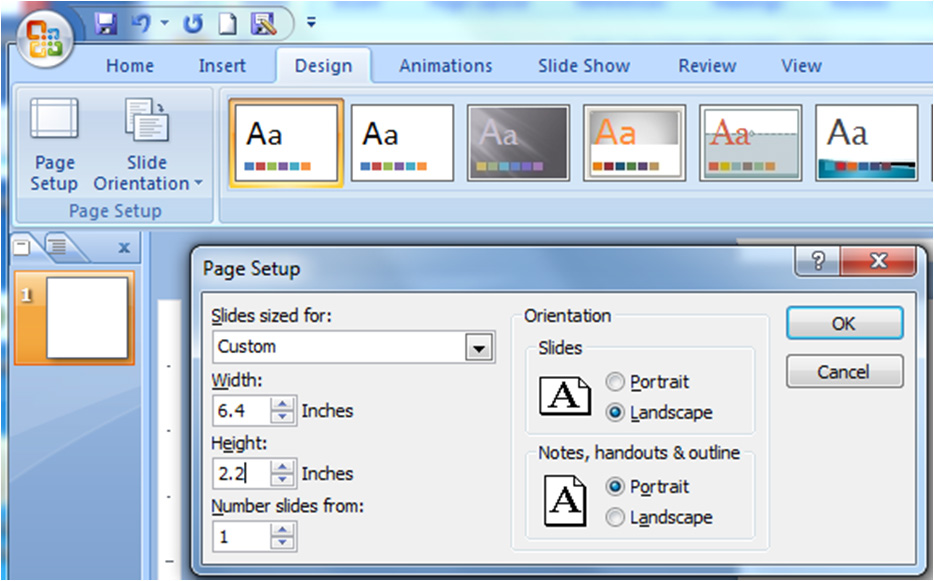Click the New blank document icon
Image resolution: width=934 pixels, height=581 pixels.
[228, 23]
